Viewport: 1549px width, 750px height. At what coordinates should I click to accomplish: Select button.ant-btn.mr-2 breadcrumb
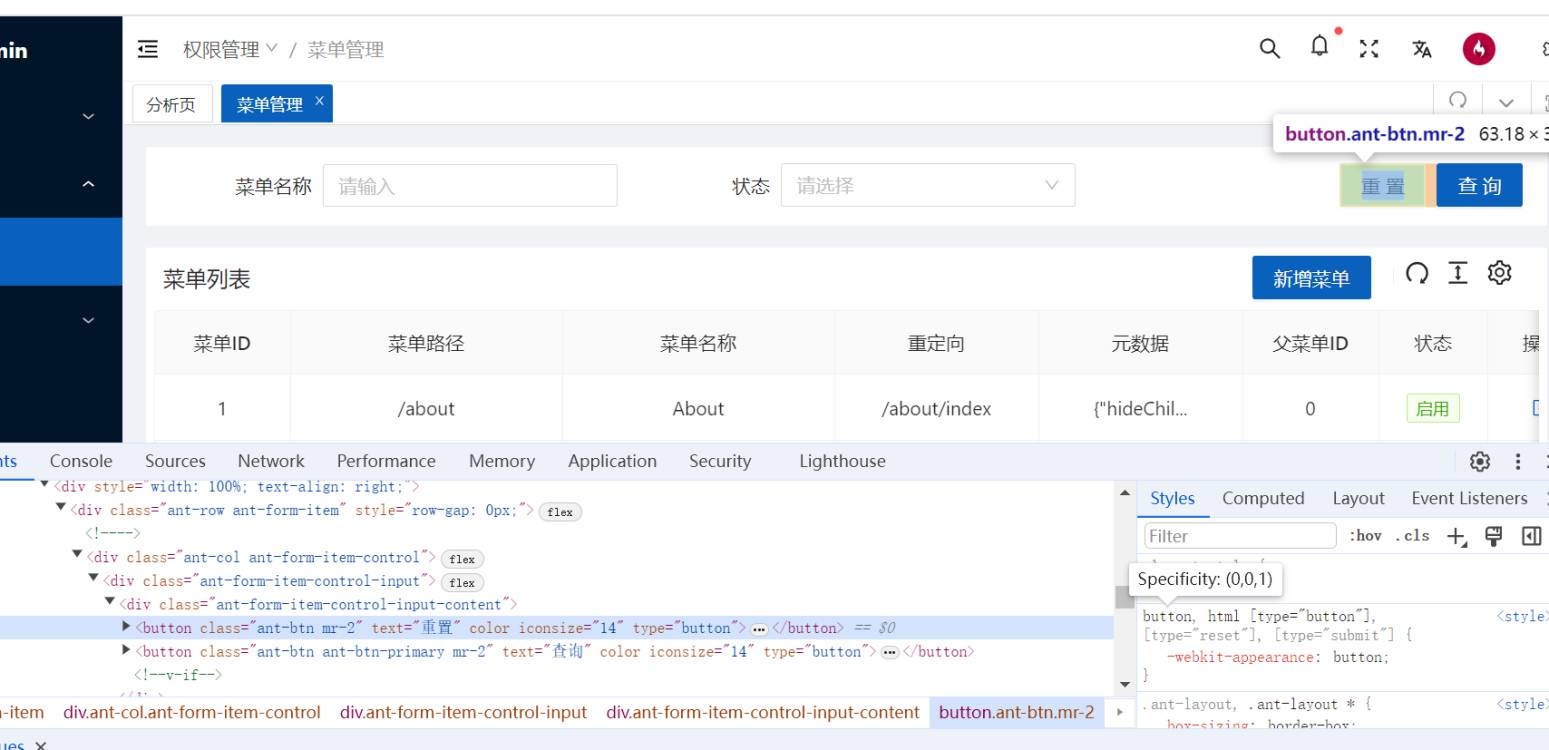(x=1017, y=713)
